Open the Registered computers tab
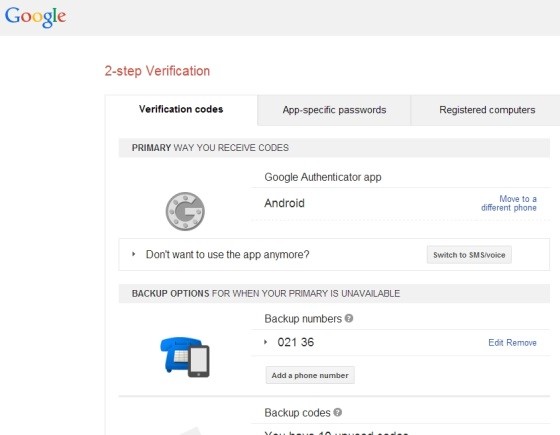The width and height of the screenshot is (560, 435). [x=487, y=110]
